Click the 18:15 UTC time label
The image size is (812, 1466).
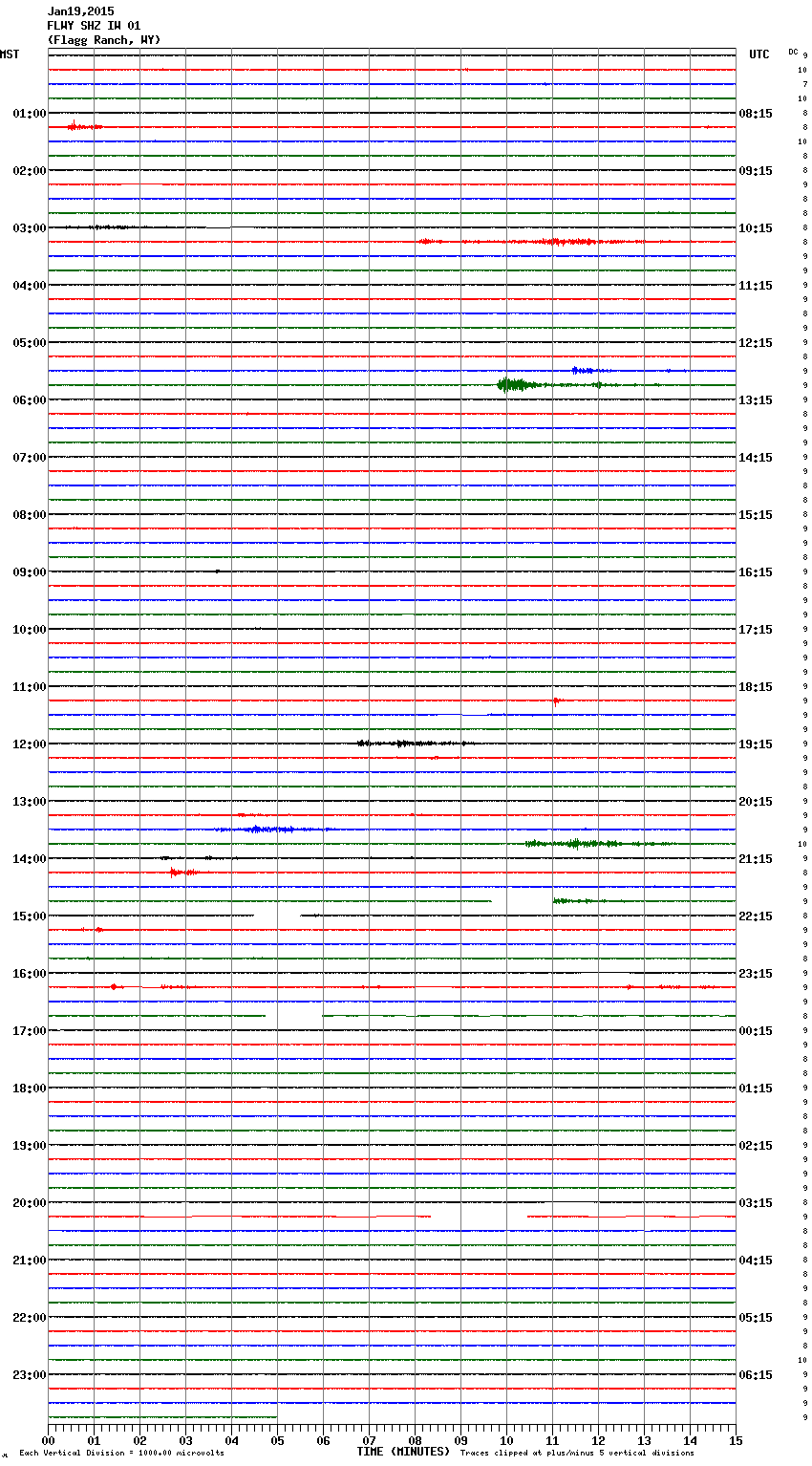pyautogui.click(x=756, y=687)
